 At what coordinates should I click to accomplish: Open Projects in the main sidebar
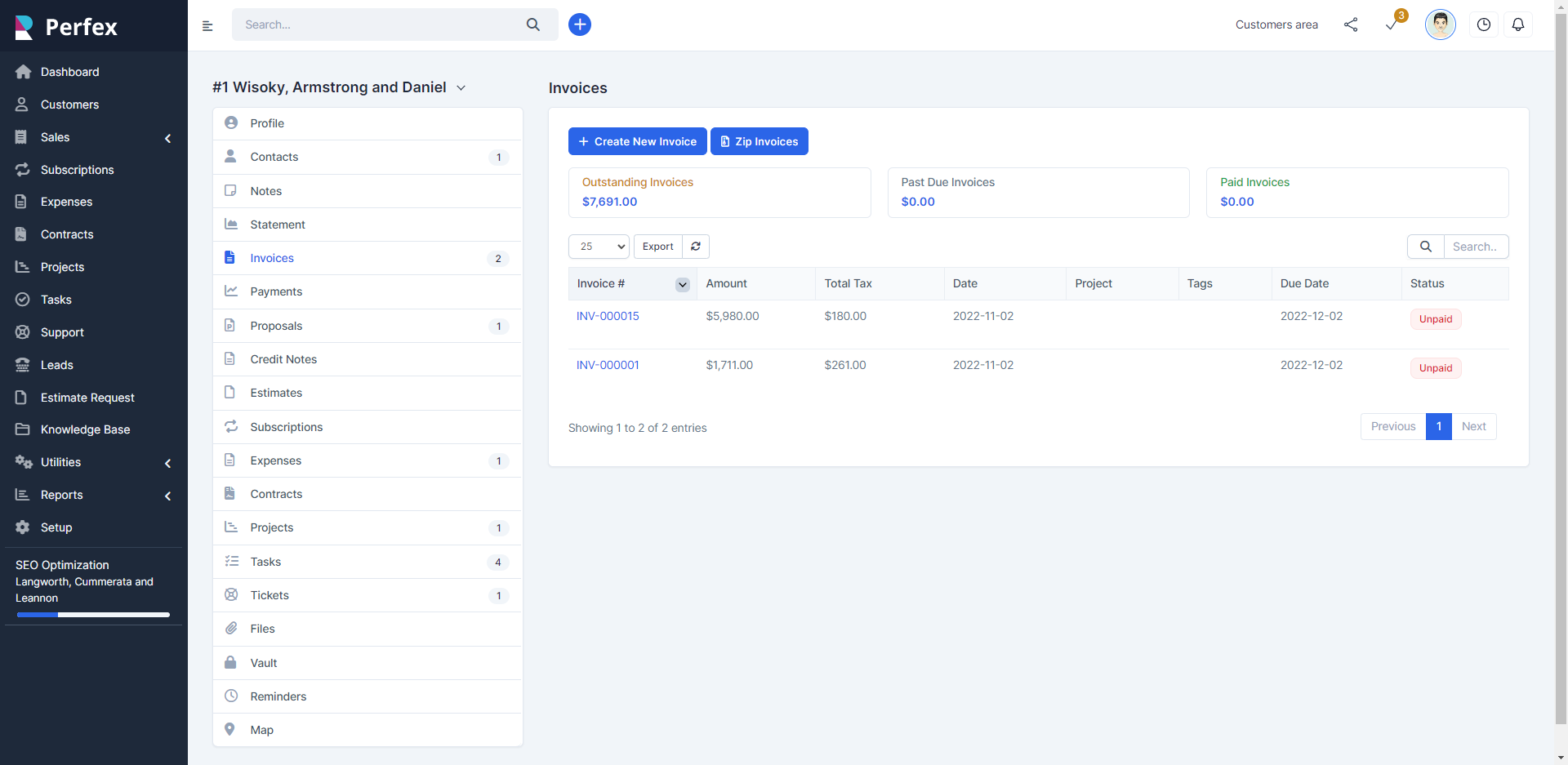[x=94, y=267]
